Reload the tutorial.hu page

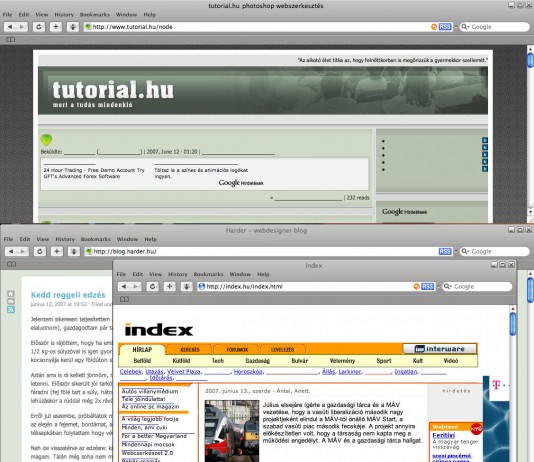[39, 27]
